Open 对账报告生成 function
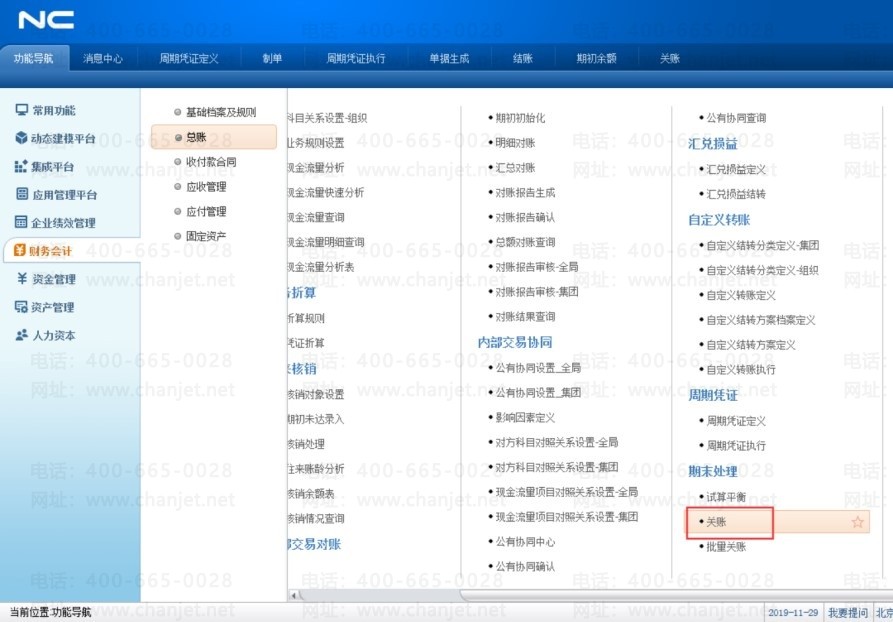The width and height of the screenshot is (893, 622). point(525,193)
